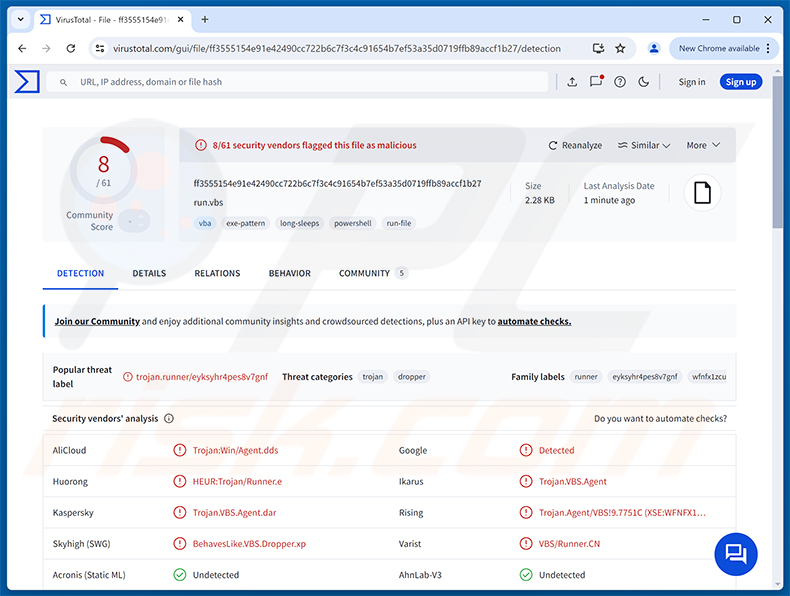Toggle the Community Score vote control

point(135,221)
